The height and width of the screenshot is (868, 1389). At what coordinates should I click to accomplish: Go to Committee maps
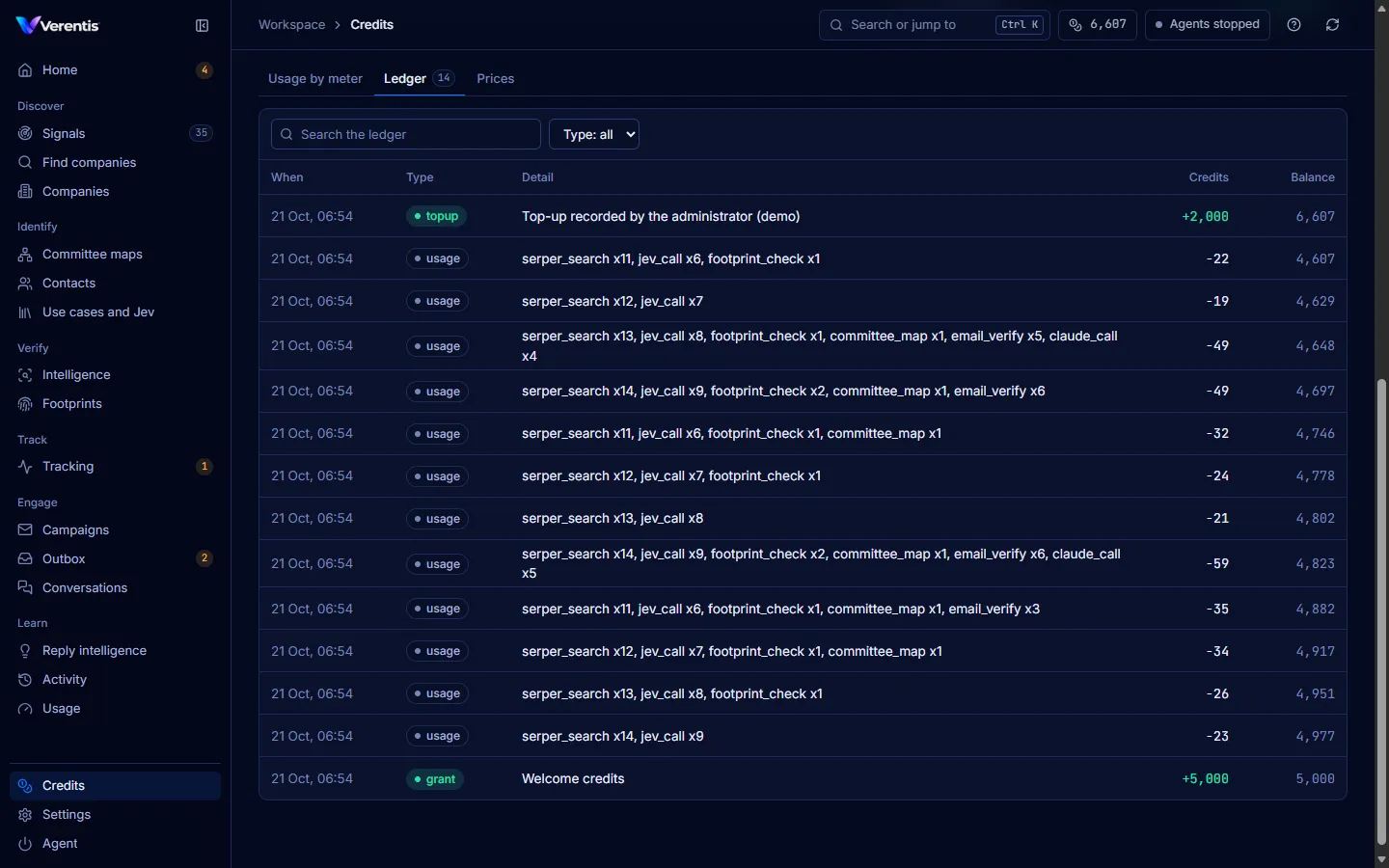click(115, 254)
